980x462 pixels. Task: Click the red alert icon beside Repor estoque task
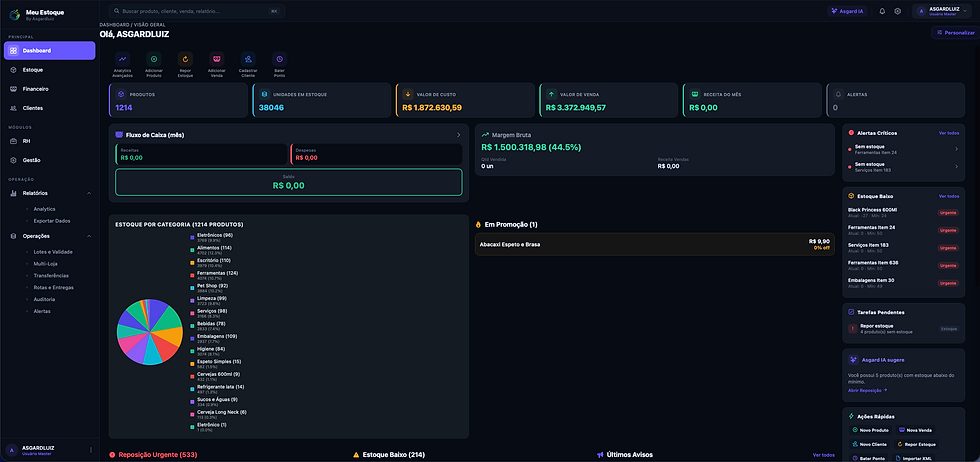pyautogui.click(x=852, y=329)
